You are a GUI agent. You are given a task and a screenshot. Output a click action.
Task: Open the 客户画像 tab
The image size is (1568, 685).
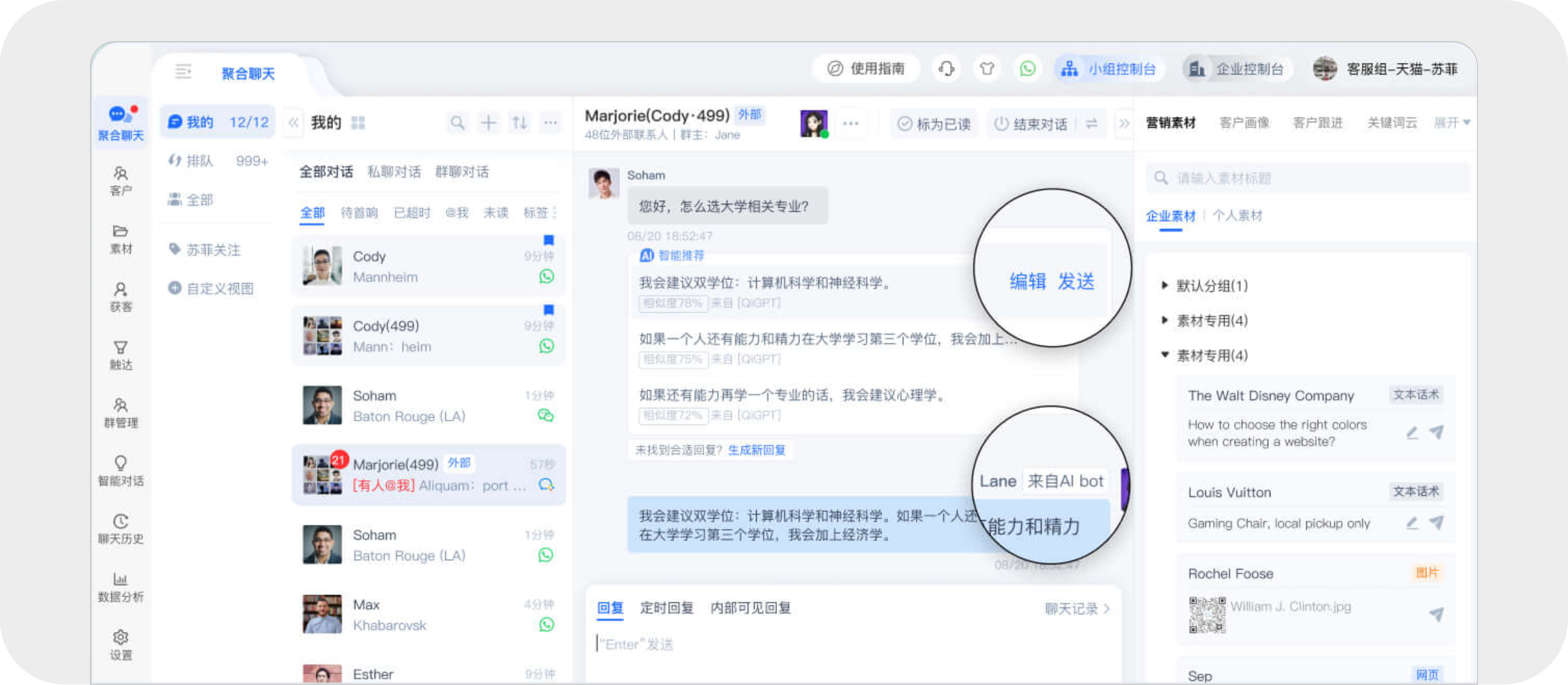pyautogui.click(x=1244, y=123)
